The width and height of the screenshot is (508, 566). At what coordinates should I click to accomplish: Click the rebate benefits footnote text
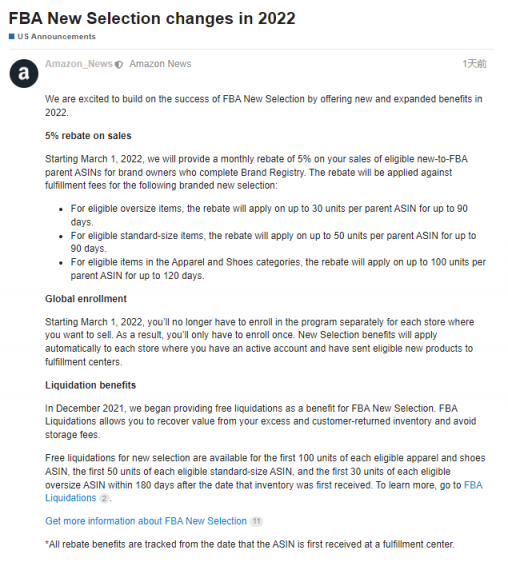tap(250, 544)
